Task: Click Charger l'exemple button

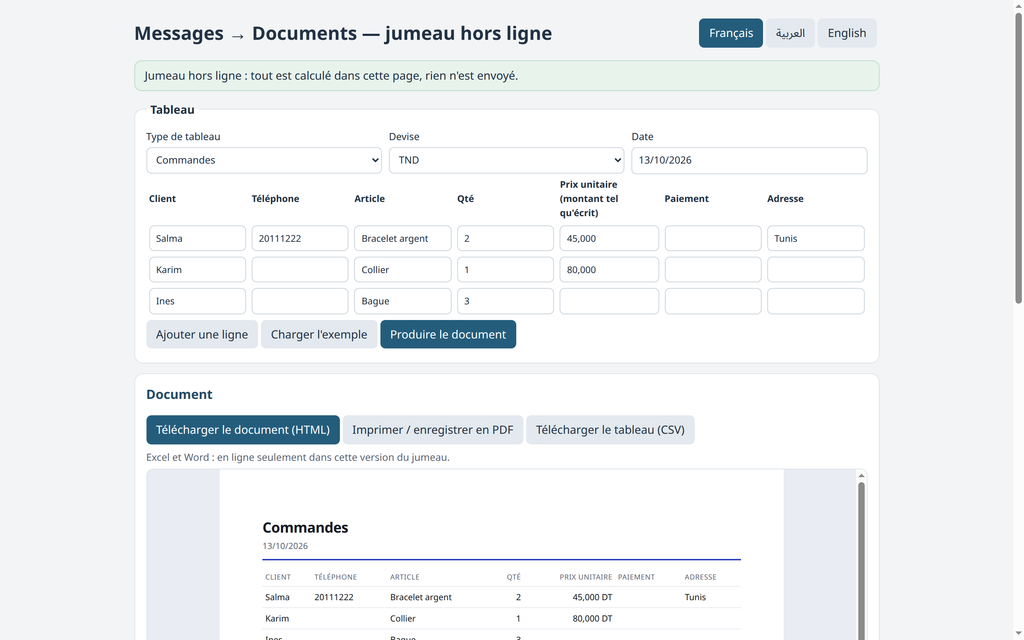Action: click(x=319, y=334)
